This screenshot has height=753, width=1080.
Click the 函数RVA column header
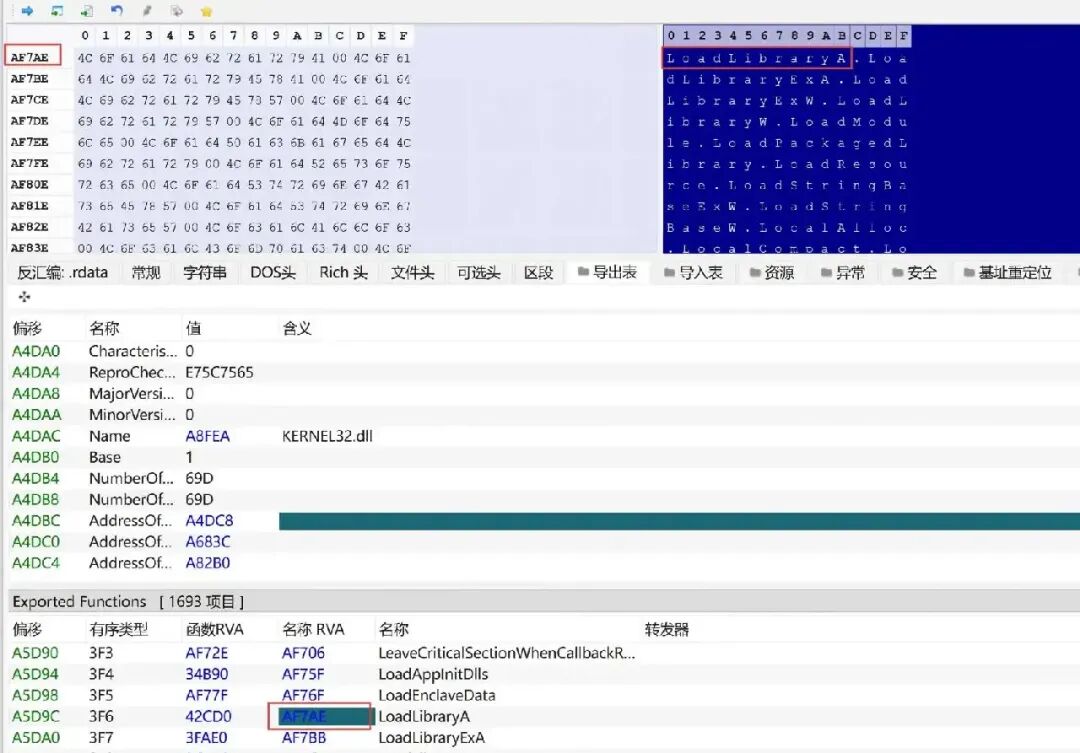pyautogui.click(x=214, y=630)
